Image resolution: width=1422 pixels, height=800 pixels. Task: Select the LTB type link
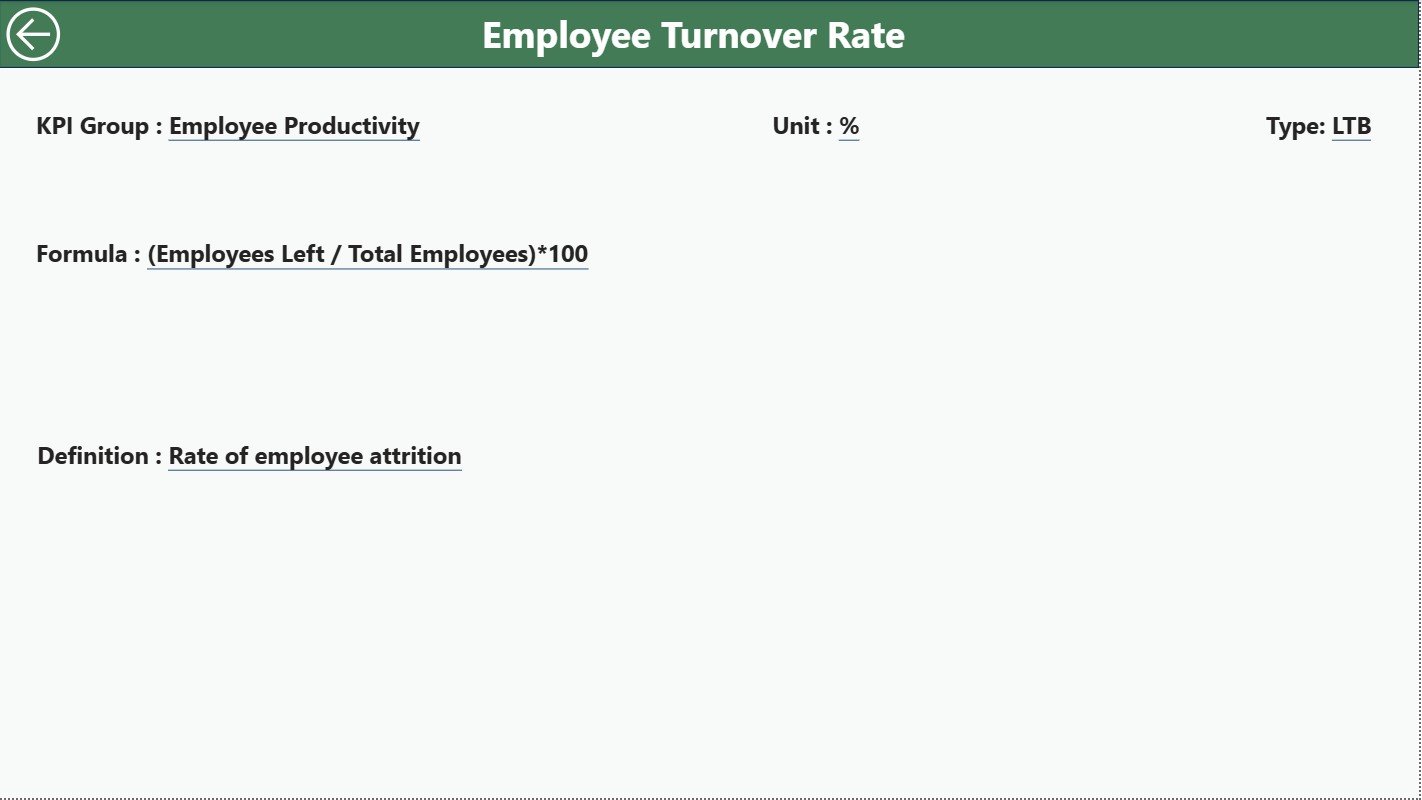[x=1352, y=126]
